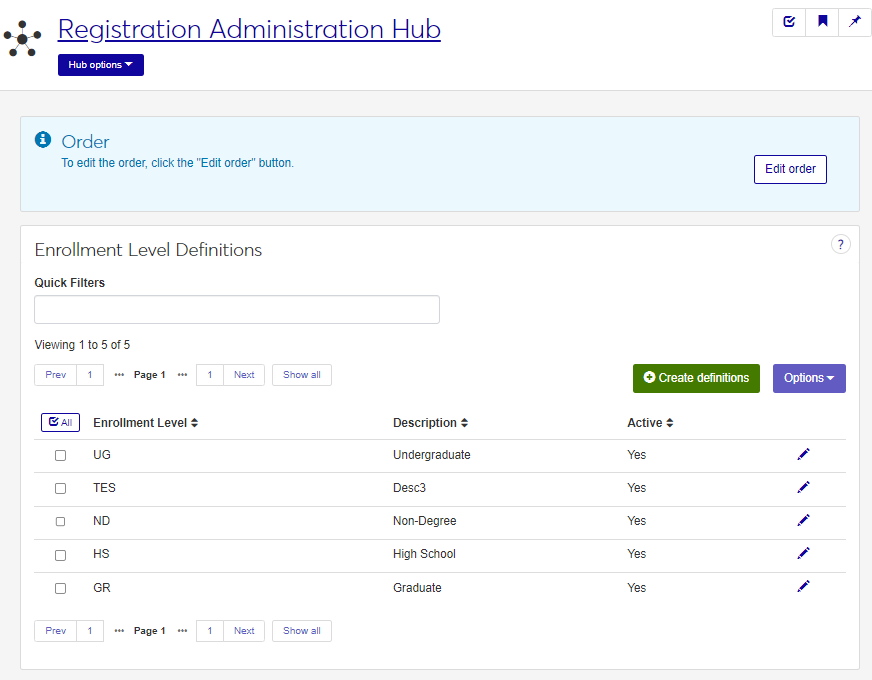
Task: Open the purple Options dropdown
Action: tap(808, 378)
